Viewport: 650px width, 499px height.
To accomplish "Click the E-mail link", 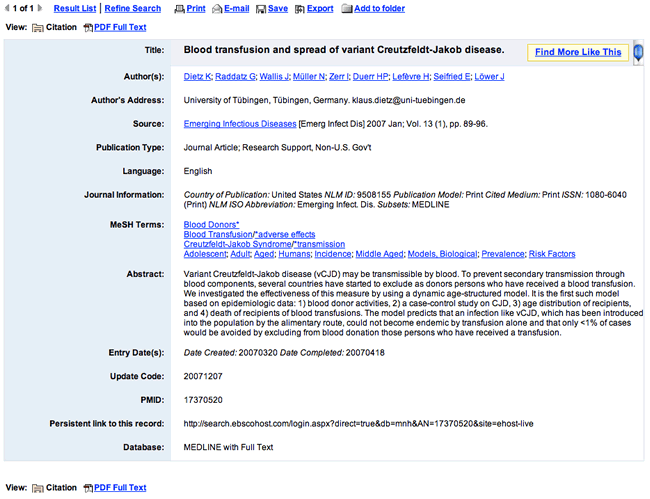I will [237, 8].
